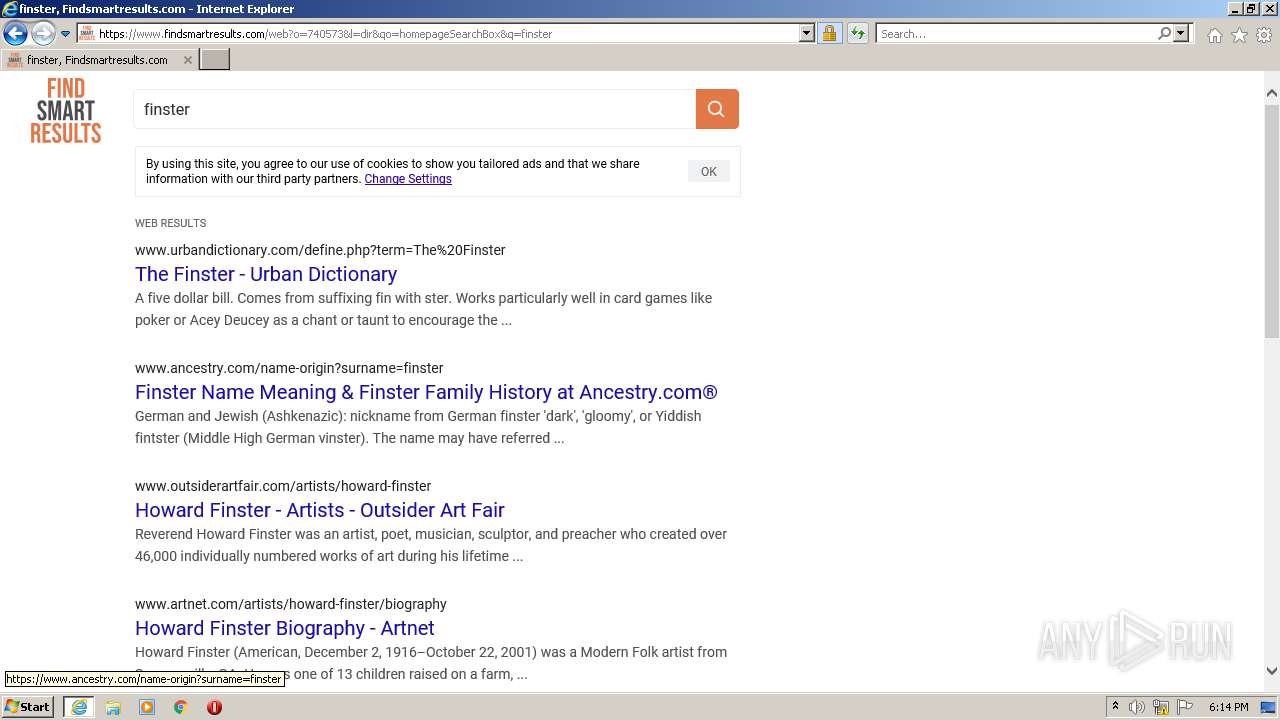Open the Change Settings link
1280x720 pixels.
coord(408,179)
